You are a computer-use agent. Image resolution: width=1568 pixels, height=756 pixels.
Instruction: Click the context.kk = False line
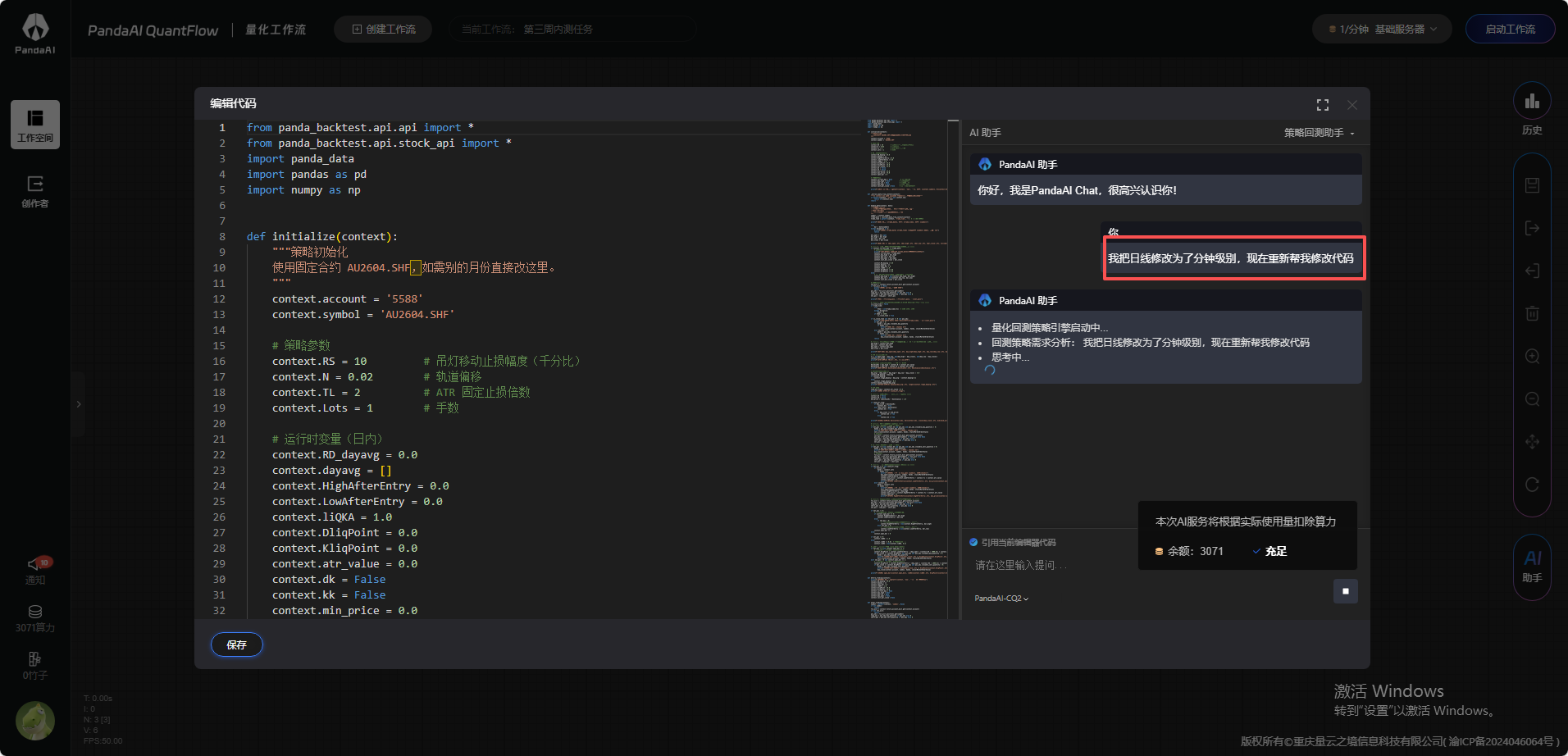coord(329,595)
